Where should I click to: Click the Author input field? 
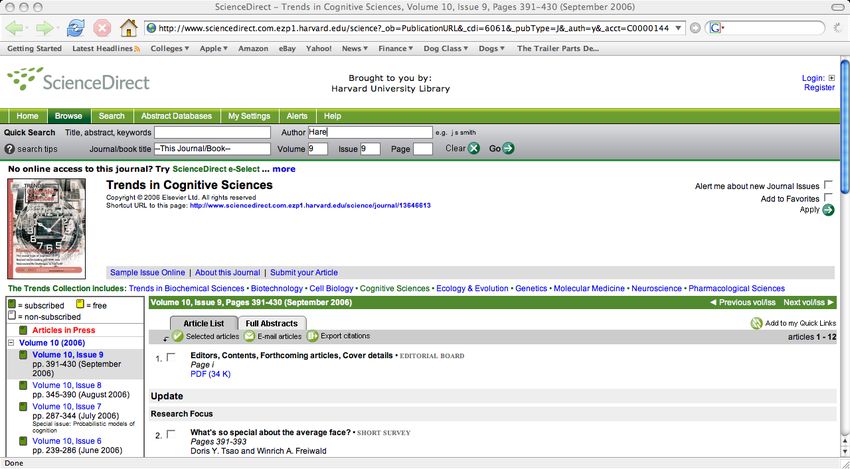click(x=370, y=132)
